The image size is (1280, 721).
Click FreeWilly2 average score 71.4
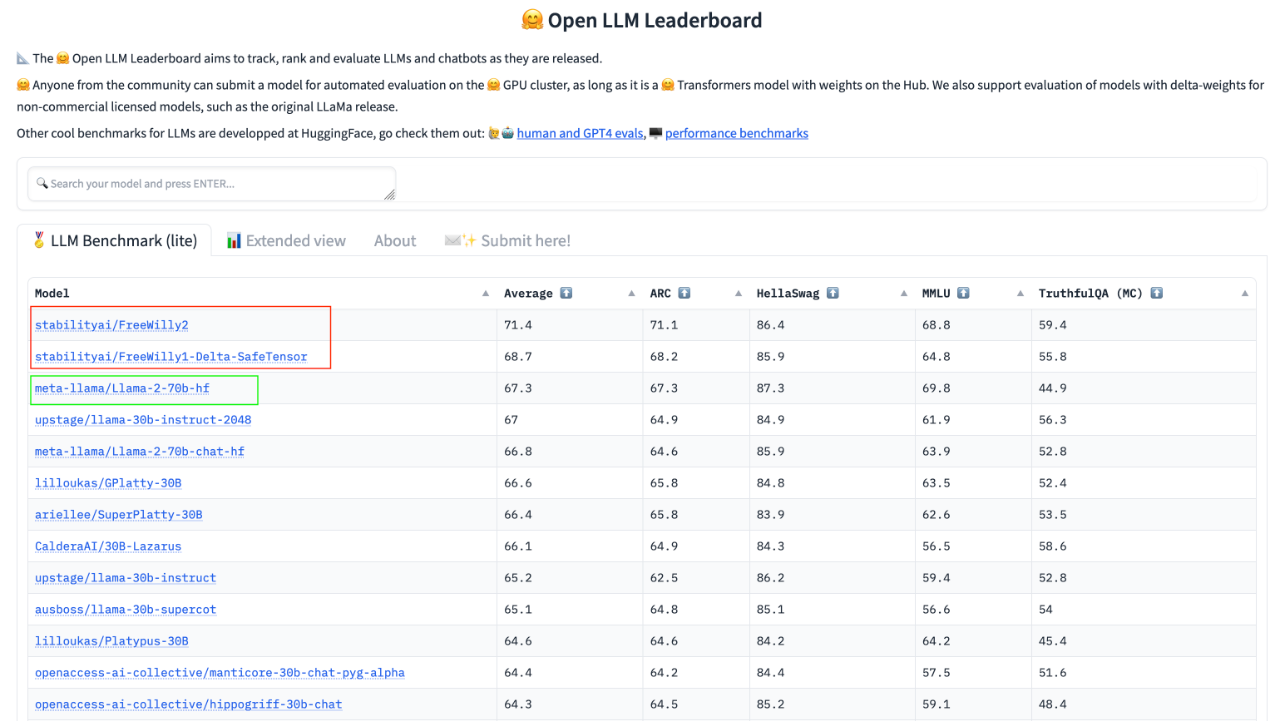click(517, 325)
